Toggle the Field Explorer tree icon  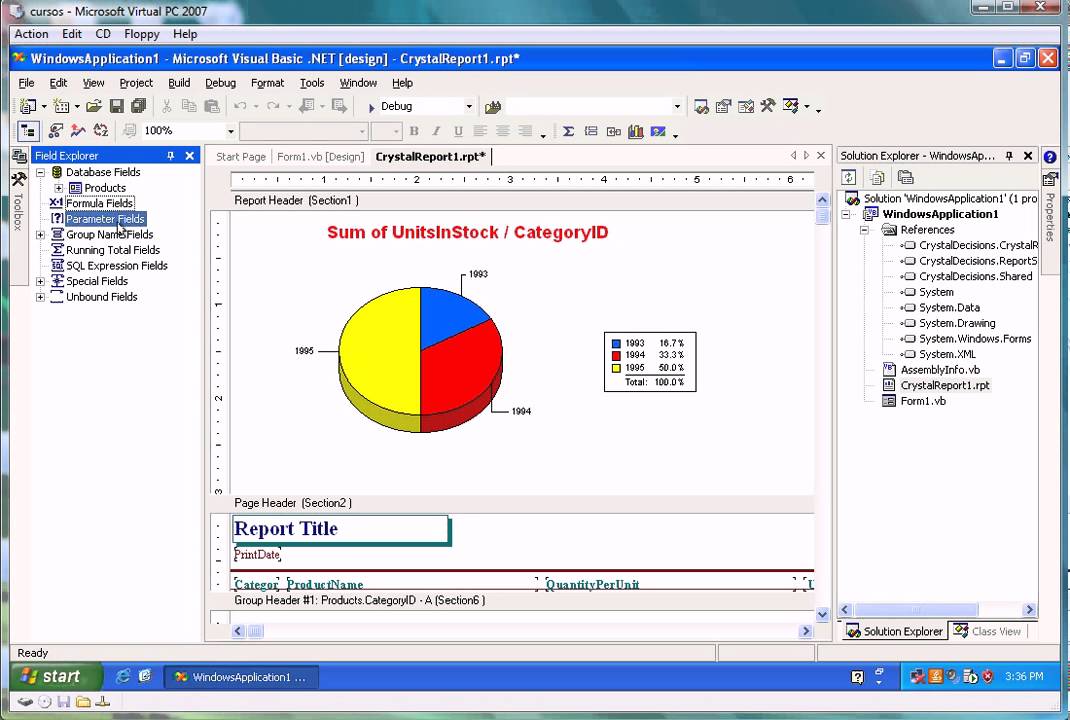(28, 131)
